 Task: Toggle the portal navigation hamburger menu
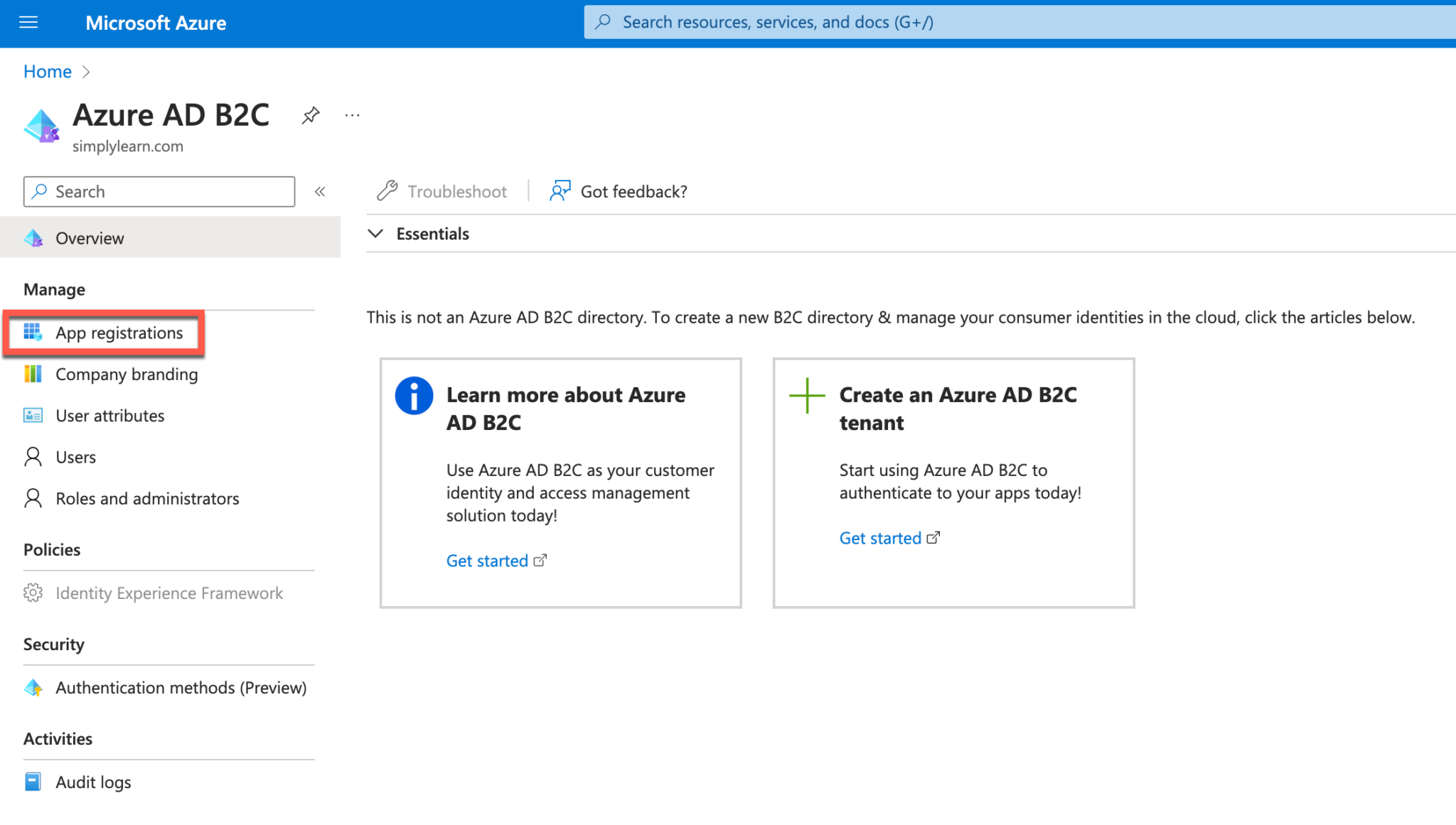(x=28, y=22)
